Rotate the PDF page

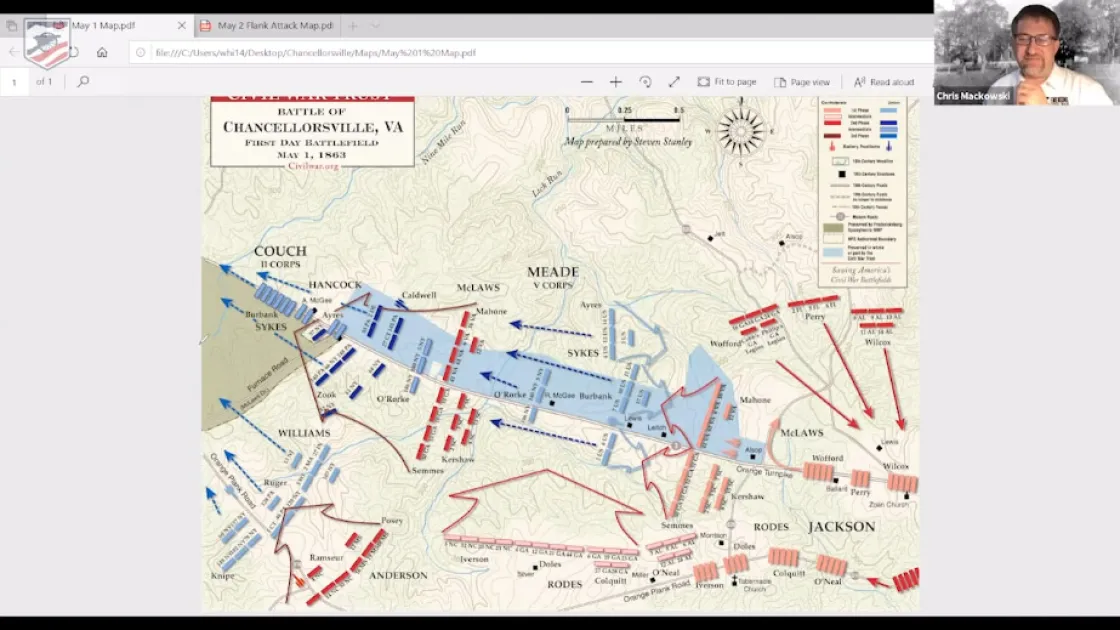[645, 82]
